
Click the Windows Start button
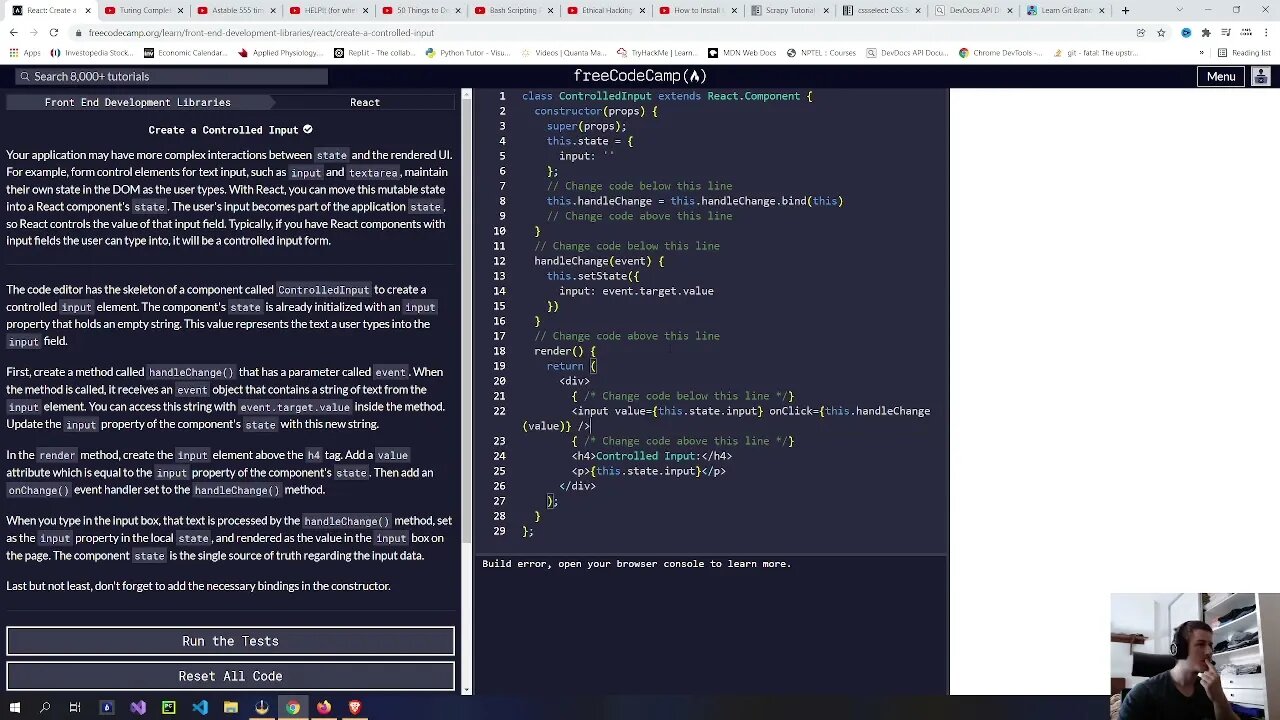coord(15,707)
